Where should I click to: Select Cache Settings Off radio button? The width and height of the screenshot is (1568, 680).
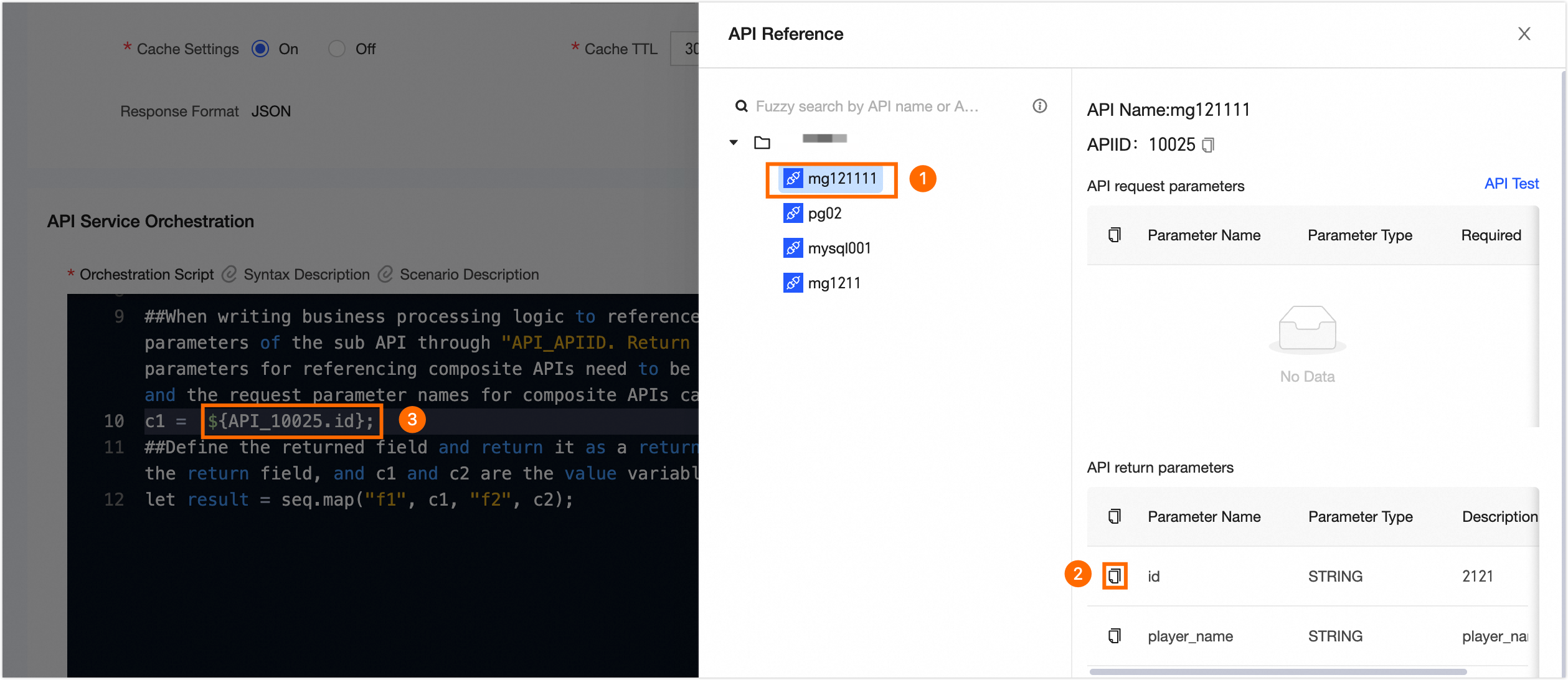pos(337,49)
